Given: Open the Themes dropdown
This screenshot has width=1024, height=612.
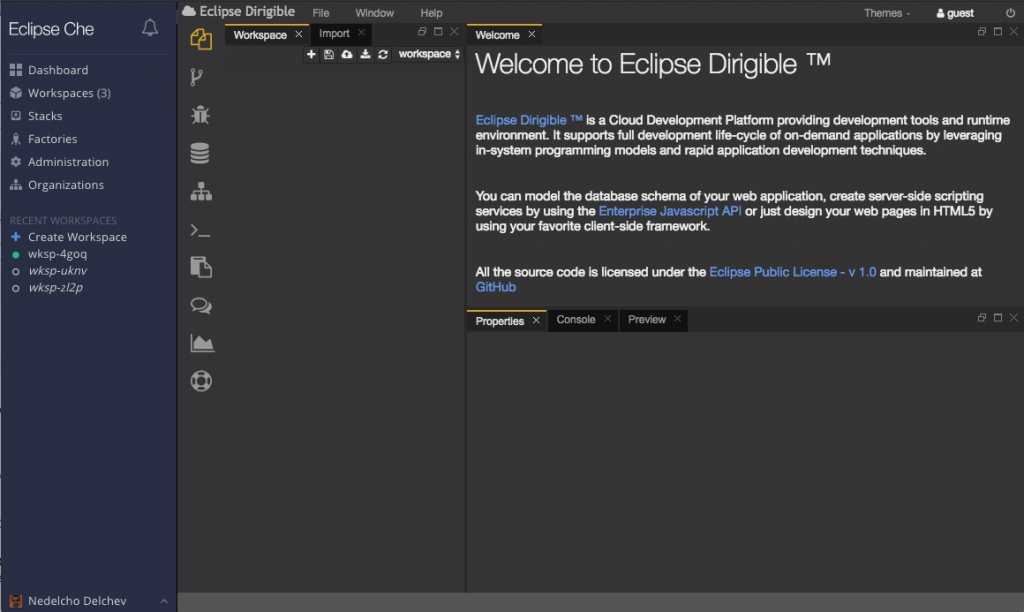Looking at the screenshot, I should click(887, 13).
